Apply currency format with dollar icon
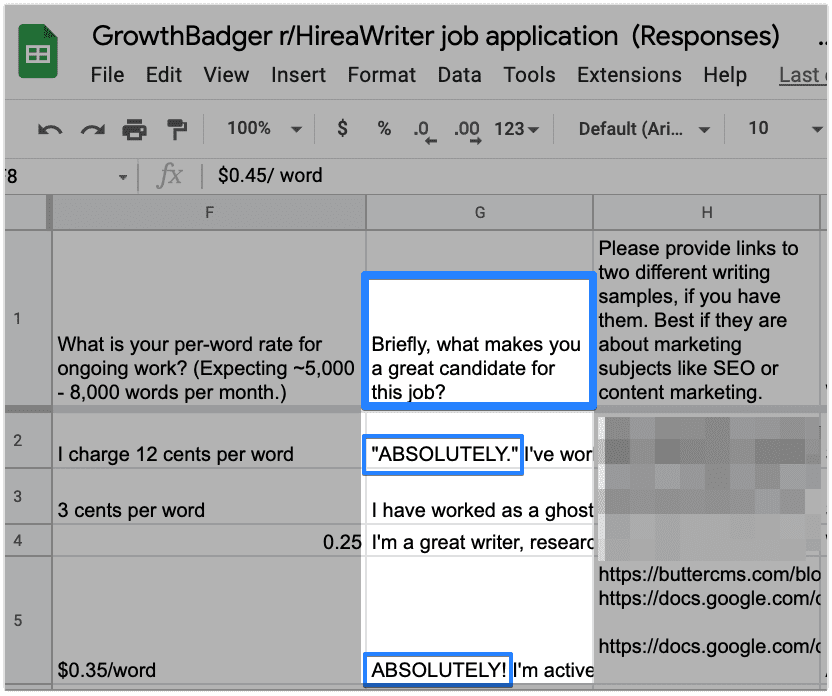The width and height of the screenshot is (832, 696). coord(343,129)
